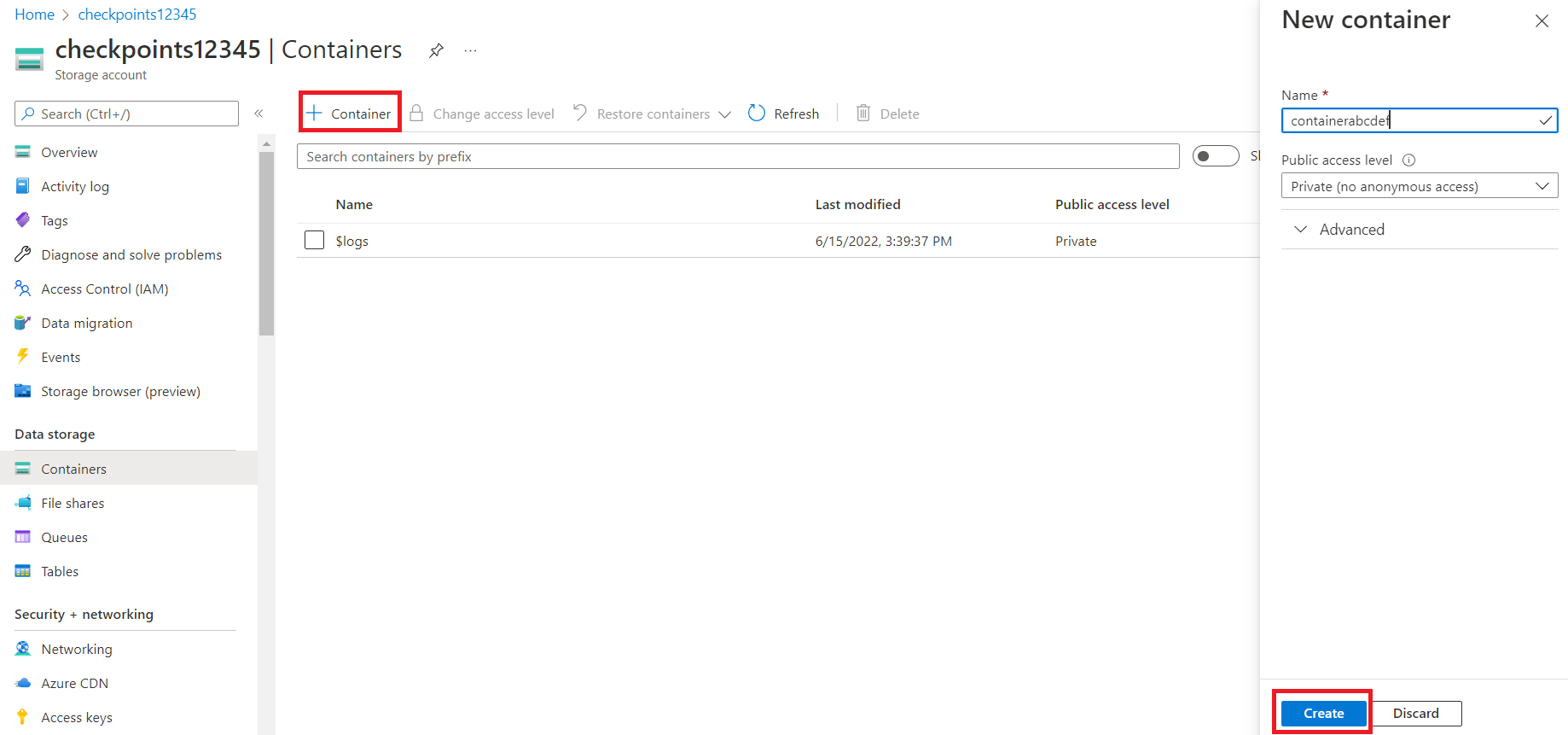
Task: Open the $logs container link
Action: tap(352, 241)
